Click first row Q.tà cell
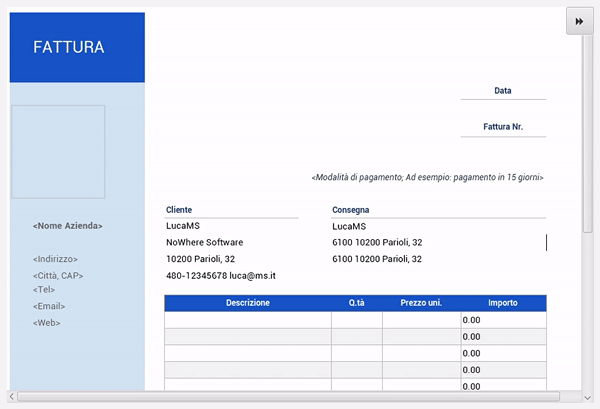600x409 pixels. 357,320
